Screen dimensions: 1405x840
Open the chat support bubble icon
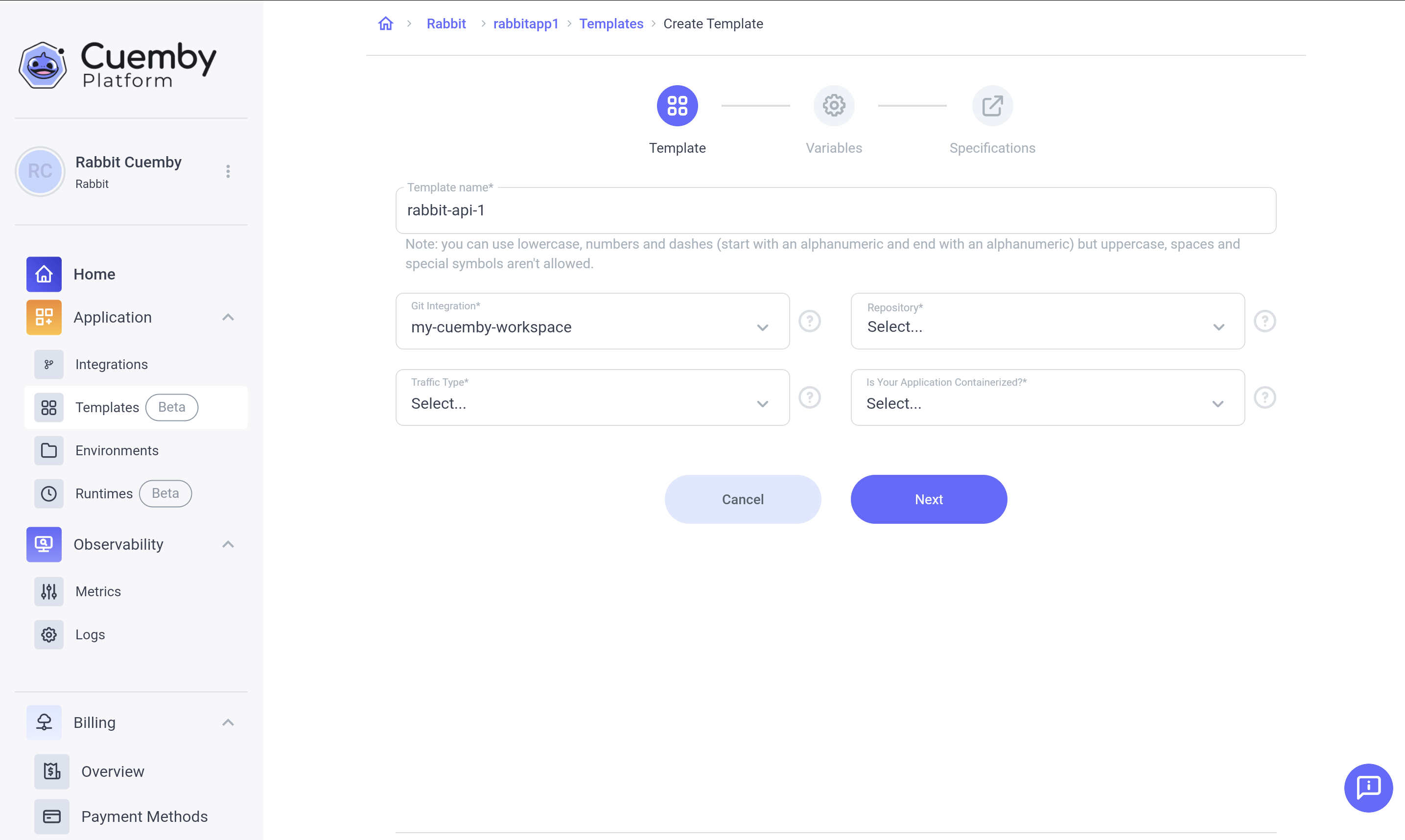coord(1368,787)
